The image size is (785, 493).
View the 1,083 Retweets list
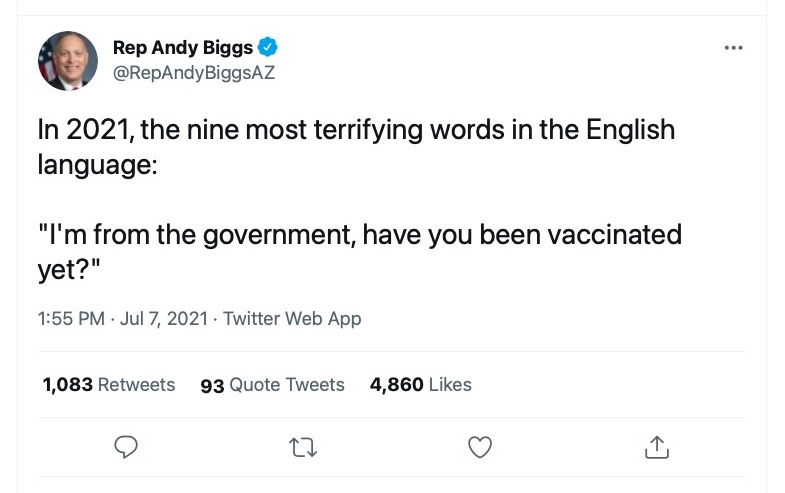pyautogui.click(x=108, y=385)
